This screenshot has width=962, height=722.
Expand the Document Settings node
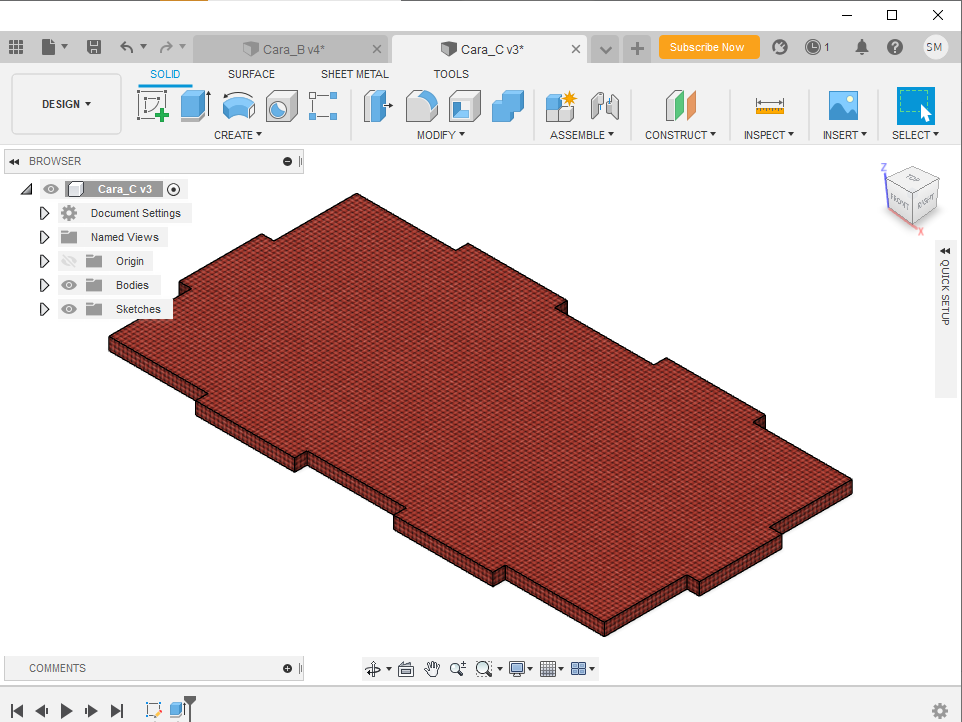[44, 213]
